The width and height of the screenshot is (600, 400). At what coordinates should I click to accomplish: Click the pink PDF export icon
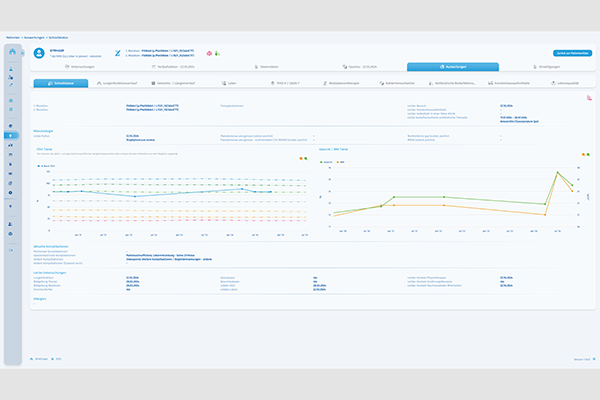tap(589, 98)
